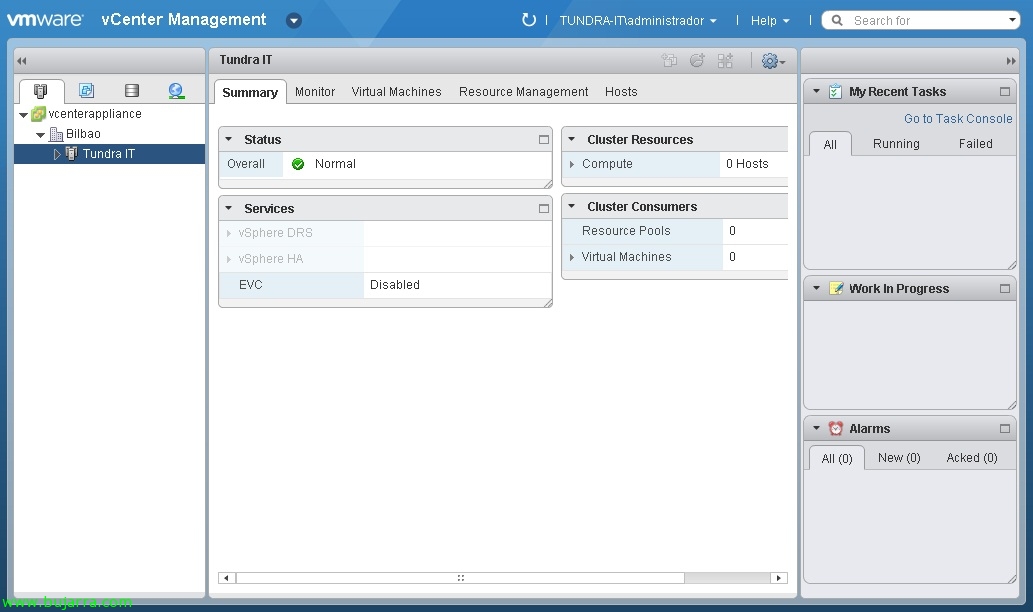The width and height of the screenshot is (1033, 612).
Task: Expand the Compute row in Cluster Resources
Action: (x=572, y=164)
